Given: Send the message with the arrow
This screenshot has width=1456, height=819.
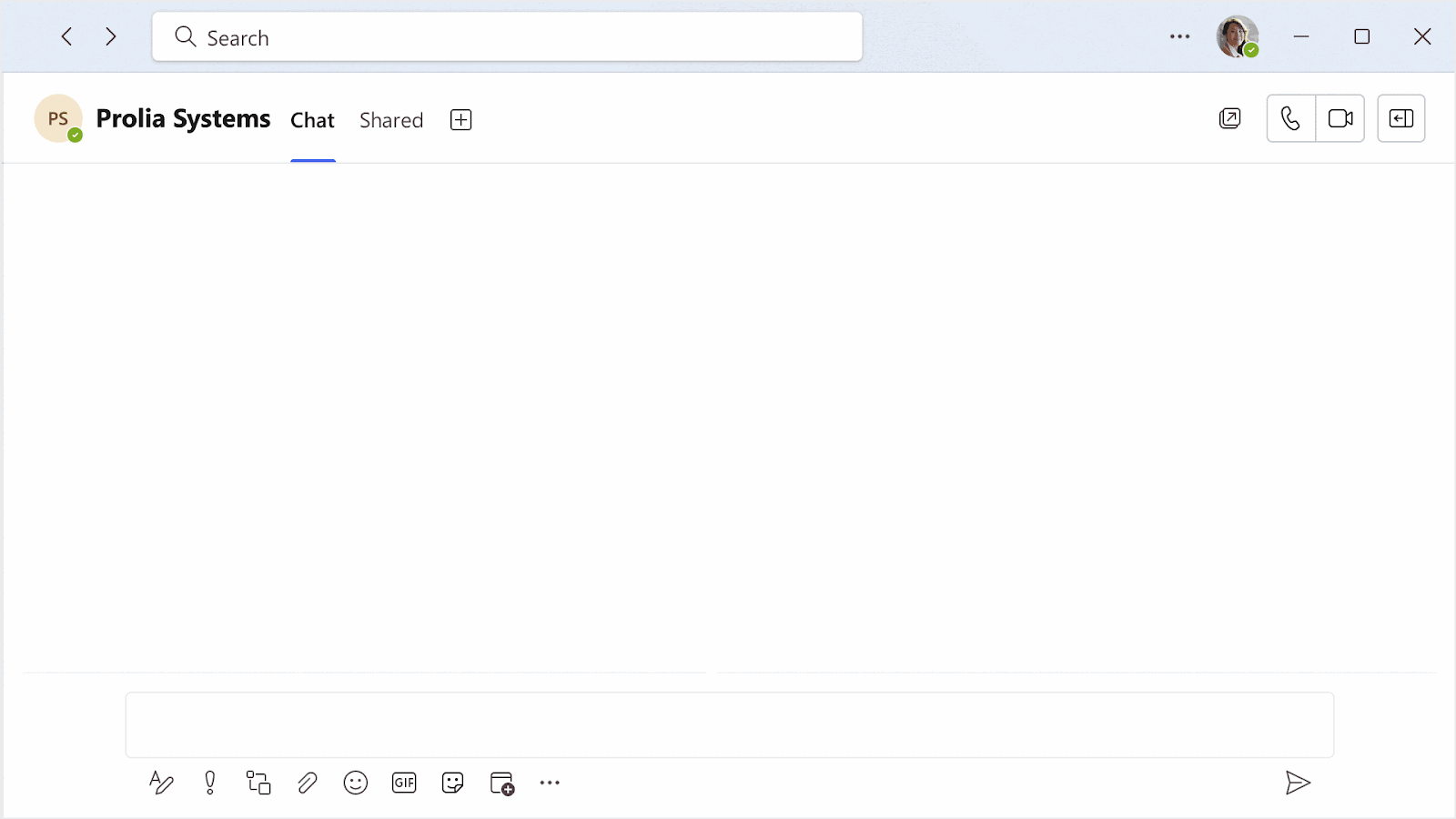Looking at the screenshot, I should 1298,783.
